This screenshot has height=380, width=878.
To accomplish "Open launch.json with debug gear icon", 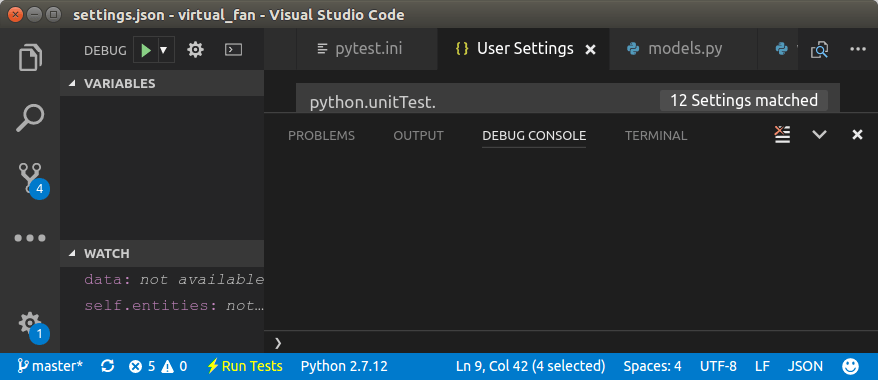I will tap(195, 50).
